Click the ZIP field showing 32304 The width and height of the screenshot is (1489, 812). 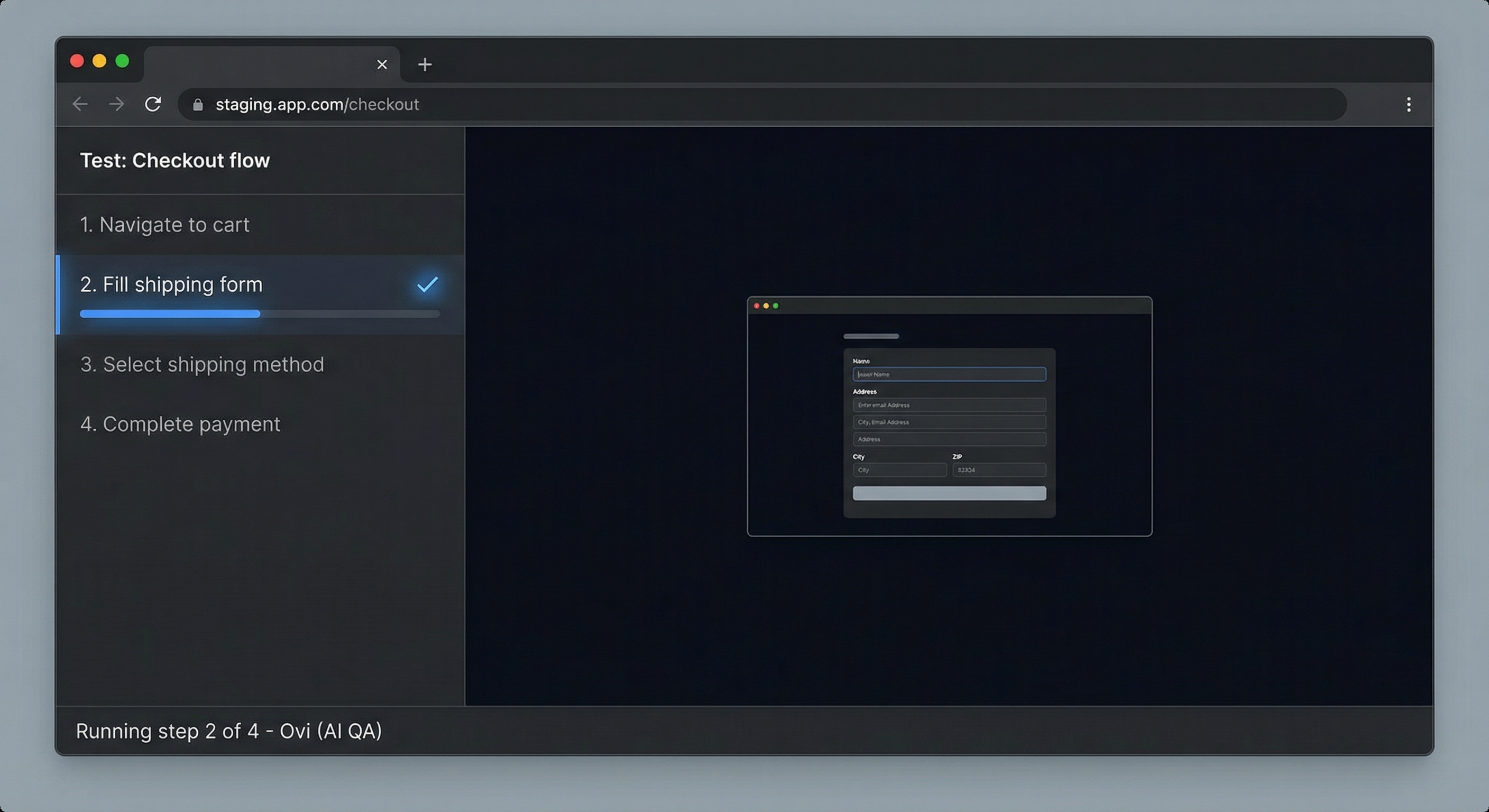(998, 470)
